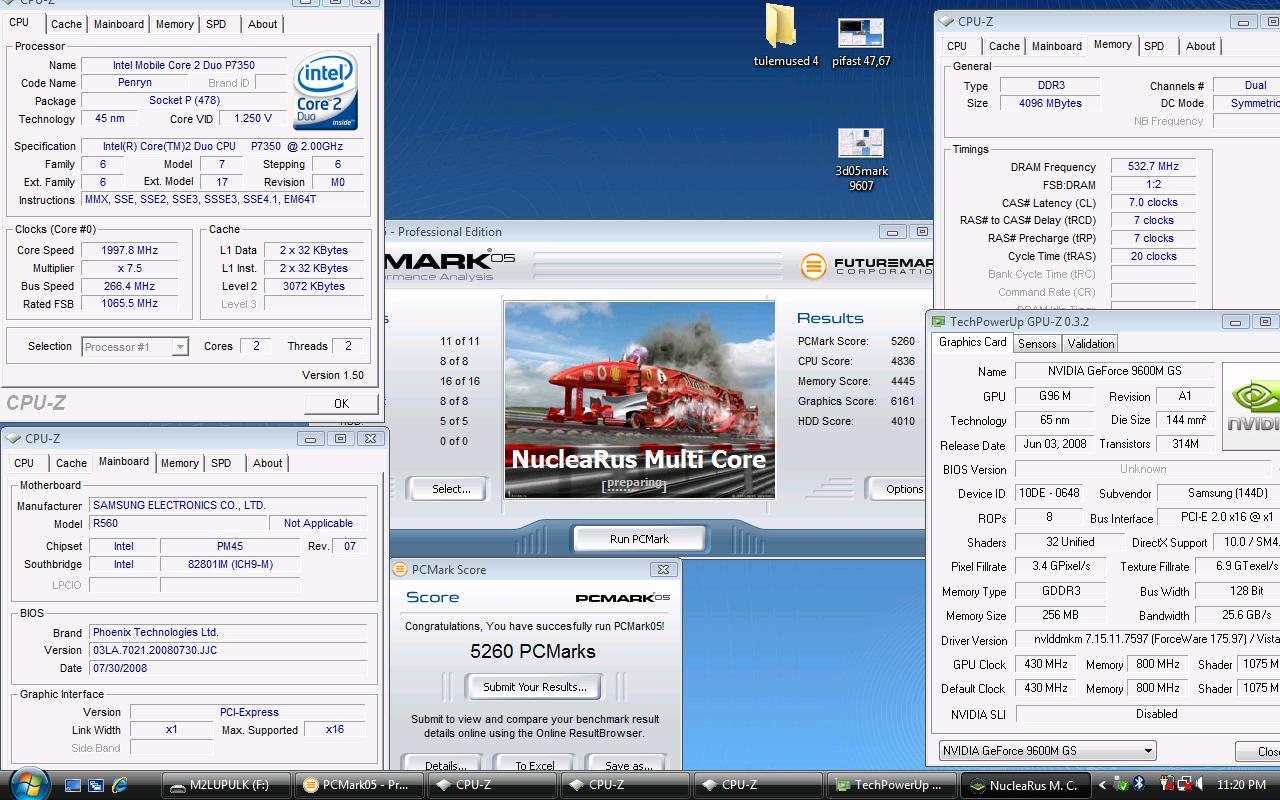Click the BIOS Version field 03LA.7021.20080730.JJC
1280x800 pixels.
click(228, 650)
